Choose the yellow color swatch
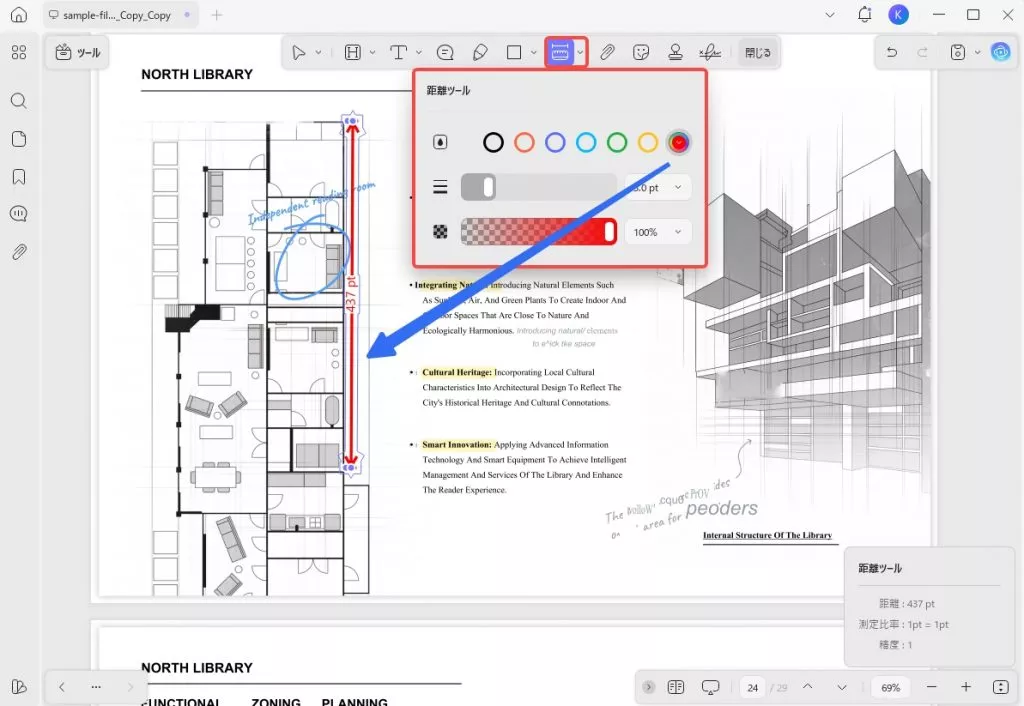Screen dimensions: 1024x706 point(648,142)
